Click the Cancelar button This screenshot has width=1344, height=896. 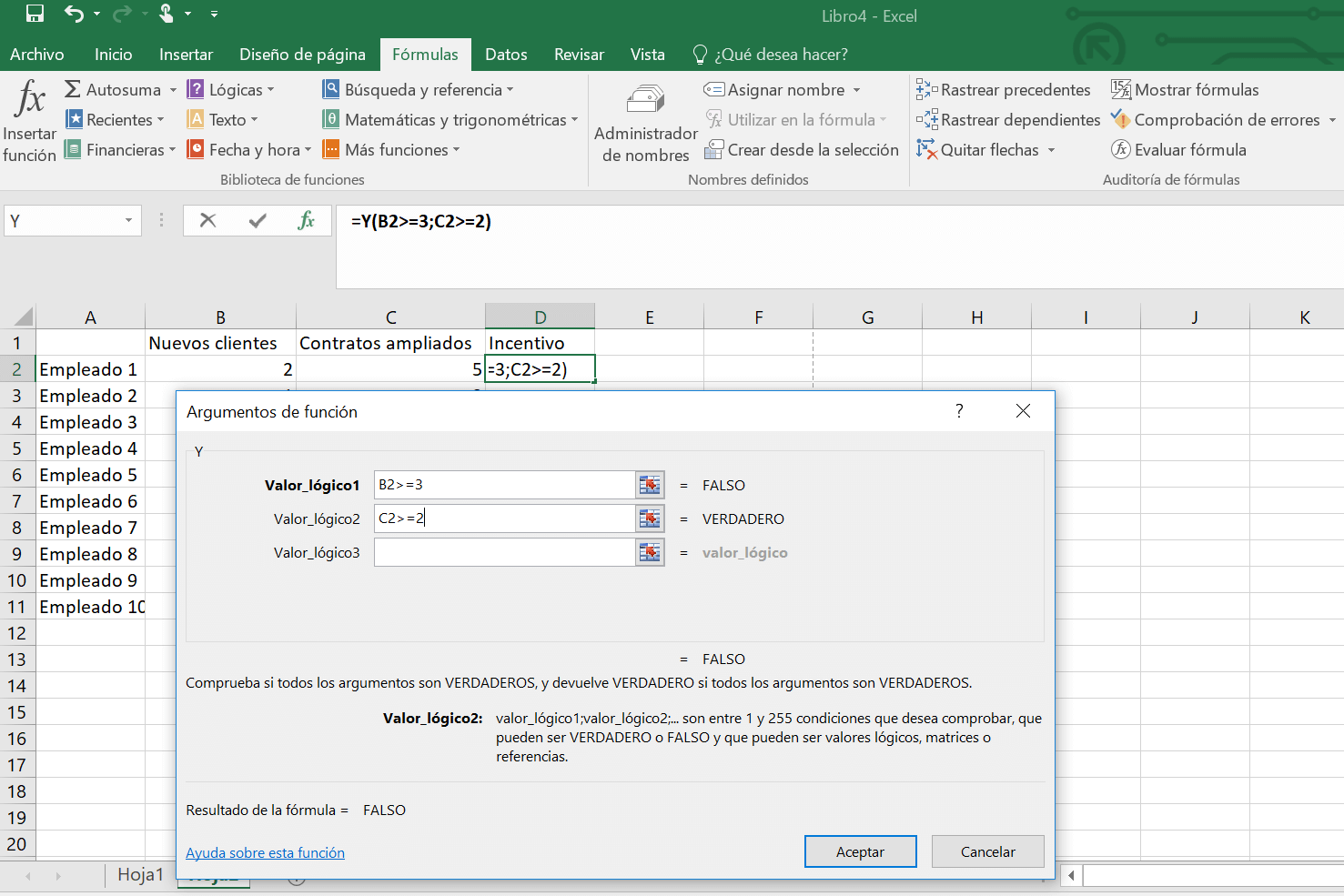click(x=987, y=851)
